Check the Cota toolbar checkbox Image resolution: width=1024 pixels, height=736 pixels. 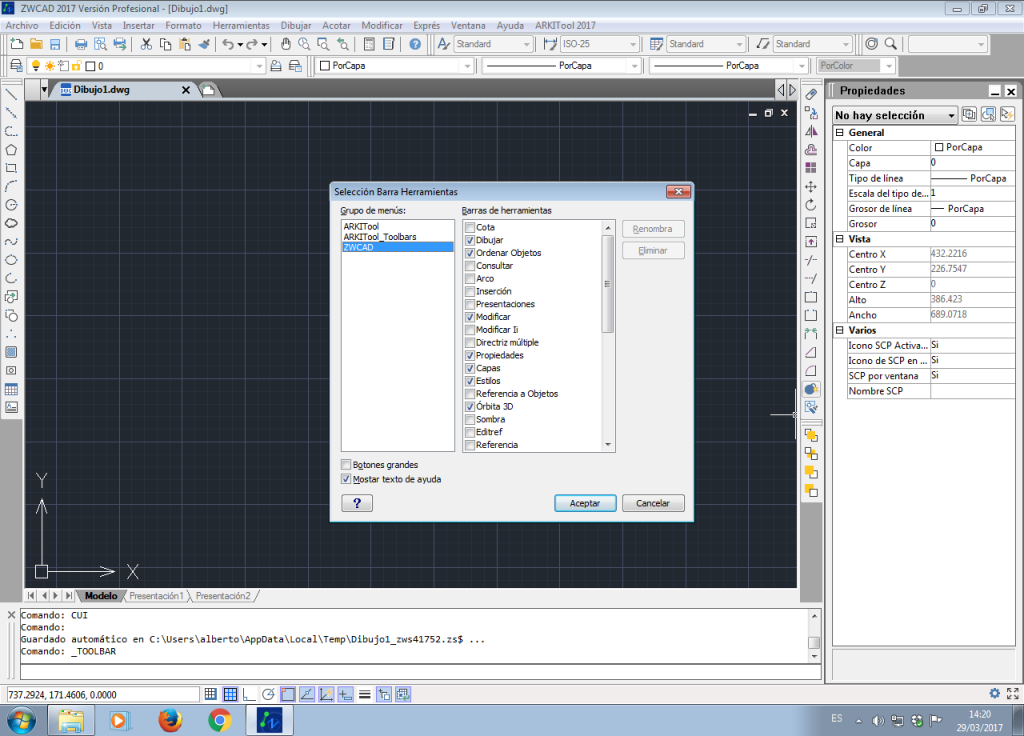[470, 228]
